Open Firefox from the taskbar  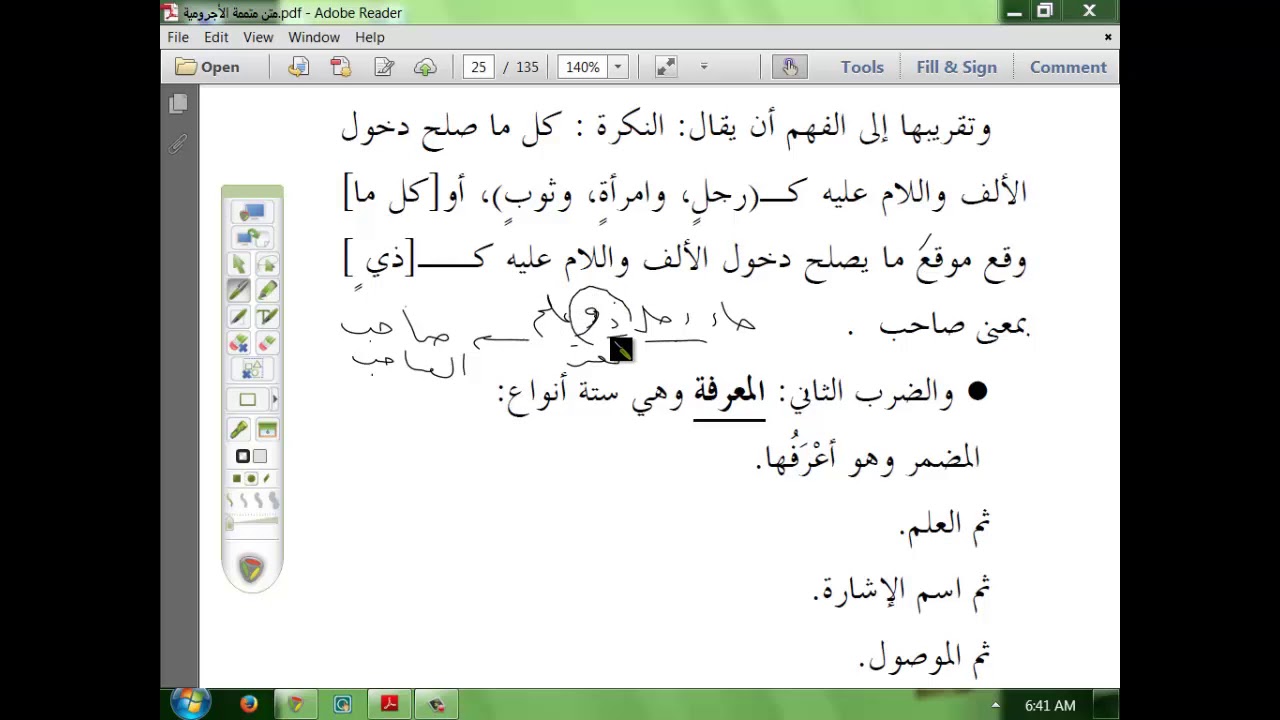(249, 704)
